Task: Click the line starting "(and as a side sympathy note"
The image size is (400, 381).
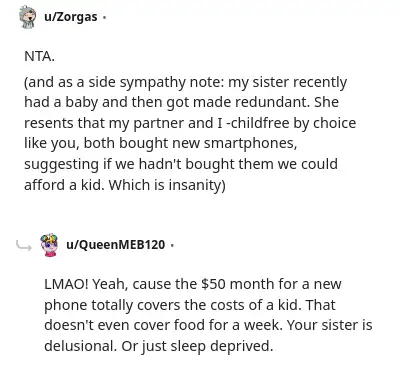Action: click(x=185, y=82)
